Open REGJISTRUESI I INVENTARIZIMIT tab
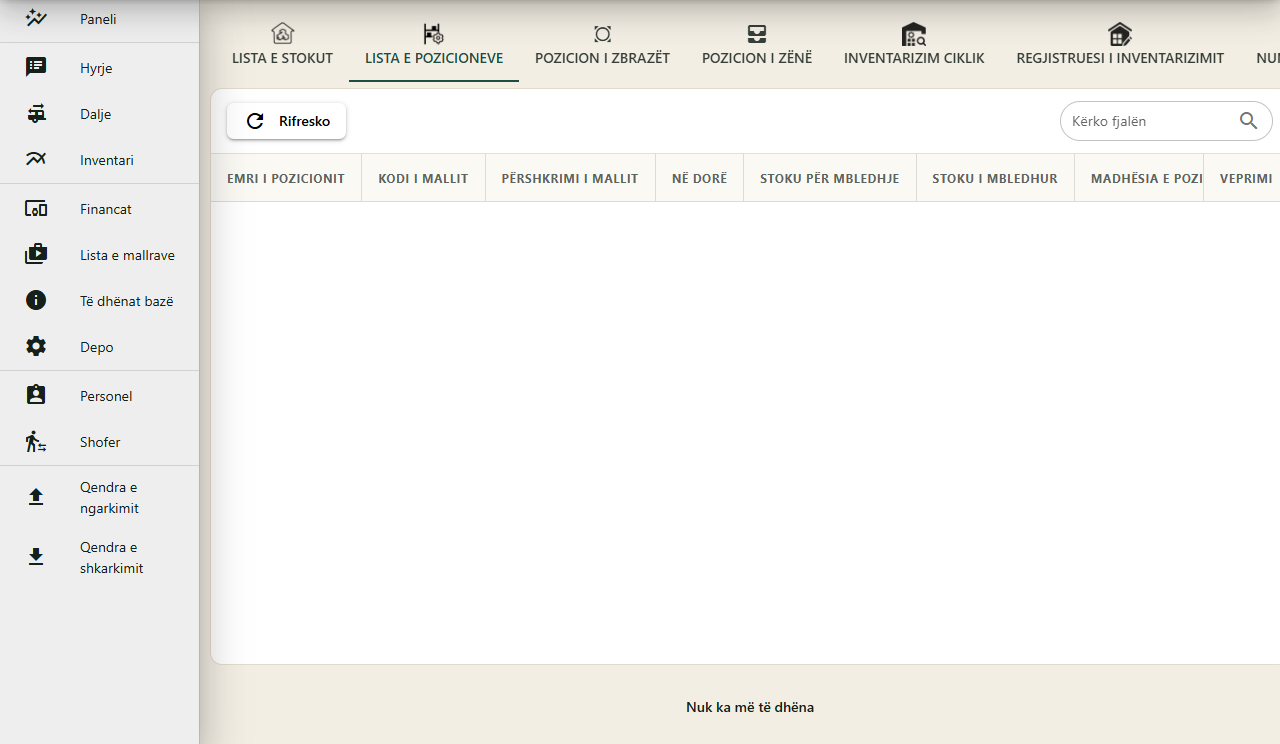 click(x=1120, y=47)
